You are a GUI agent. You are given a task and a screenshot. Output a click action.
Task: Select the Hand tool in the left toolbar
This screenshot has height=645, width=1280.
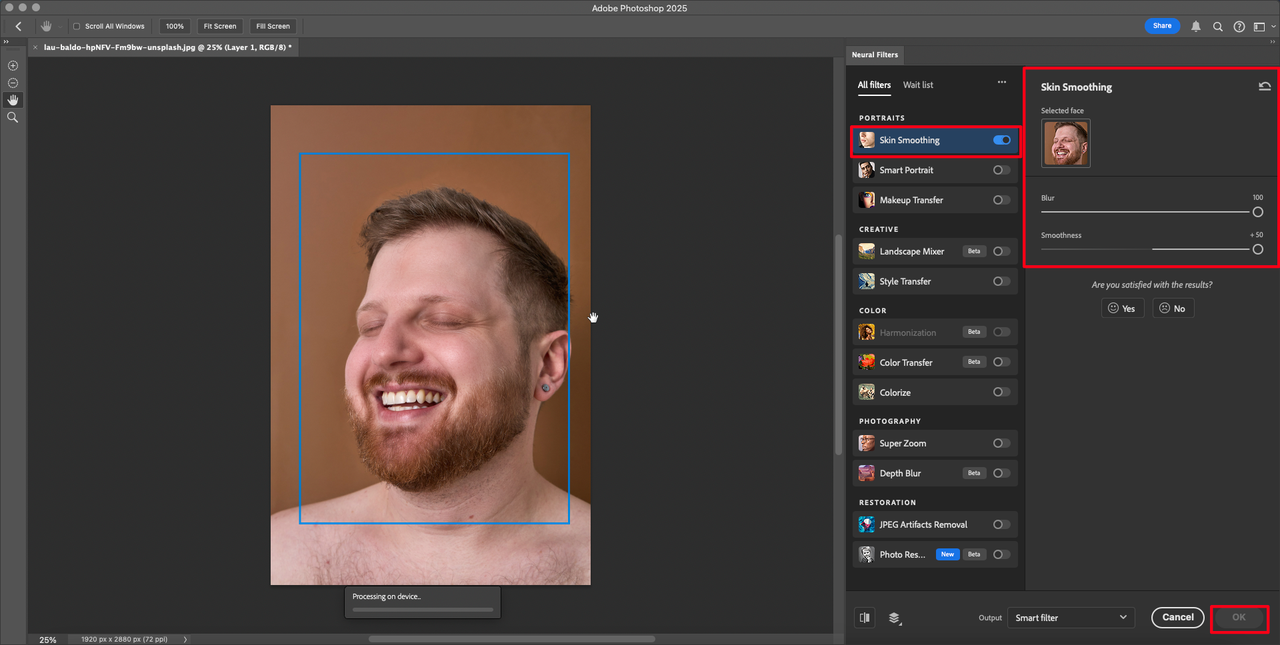(13, 100)
